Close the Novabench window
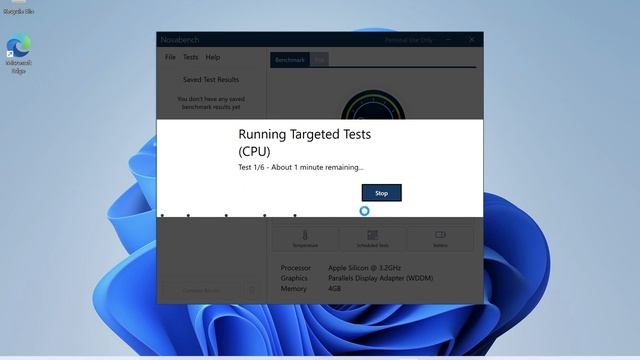640x360 pixels. [x=471, y=40]
